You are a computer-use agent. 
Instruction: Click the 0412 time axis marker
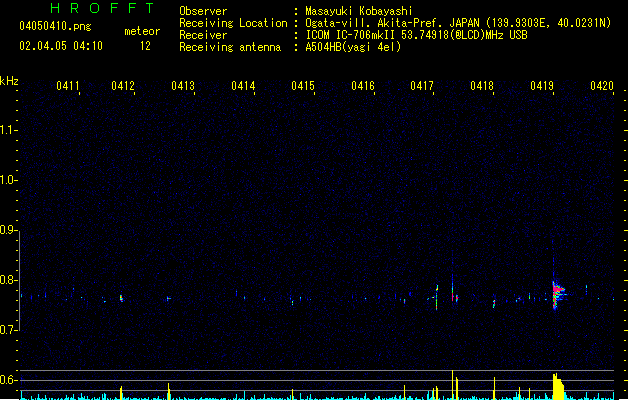click(x=123, y=86)
